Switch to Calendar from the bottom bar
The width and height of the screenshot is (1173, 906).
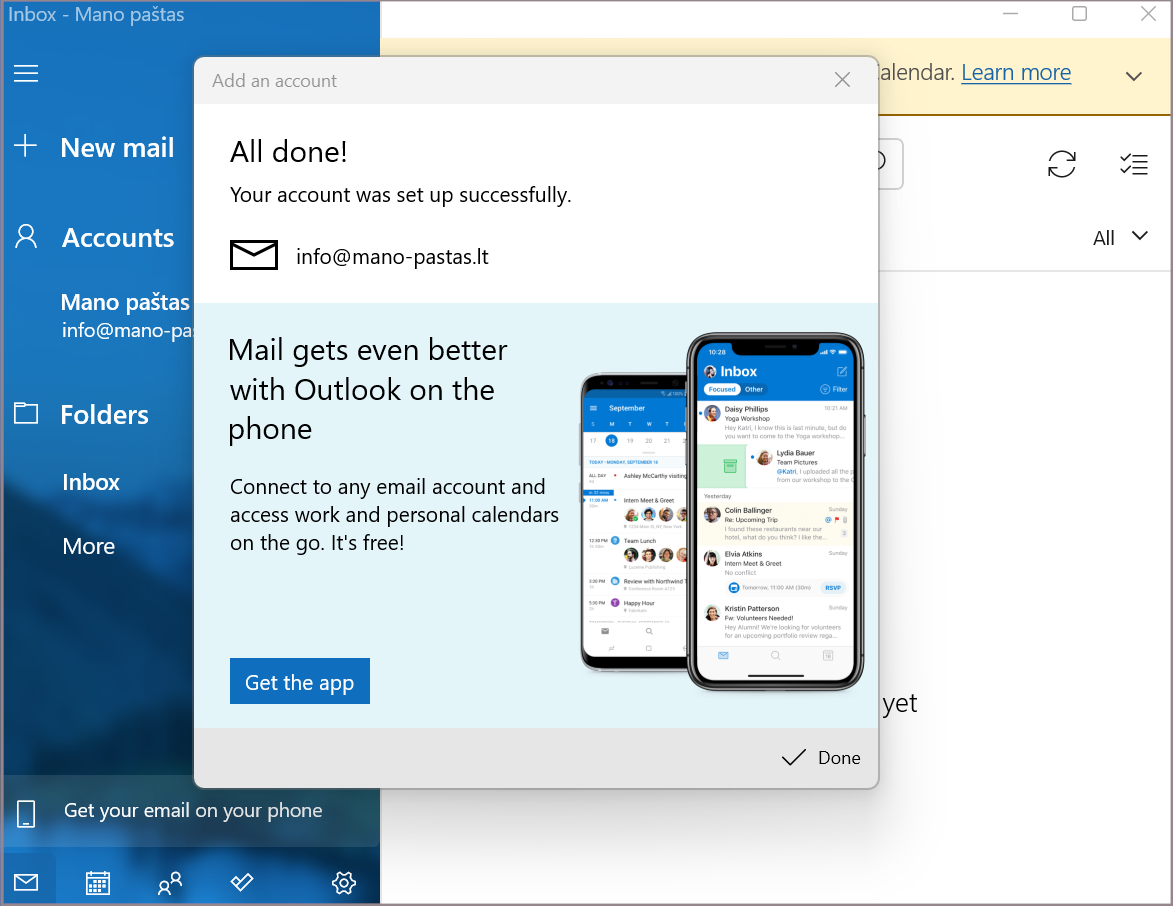(x=98, y=882)
